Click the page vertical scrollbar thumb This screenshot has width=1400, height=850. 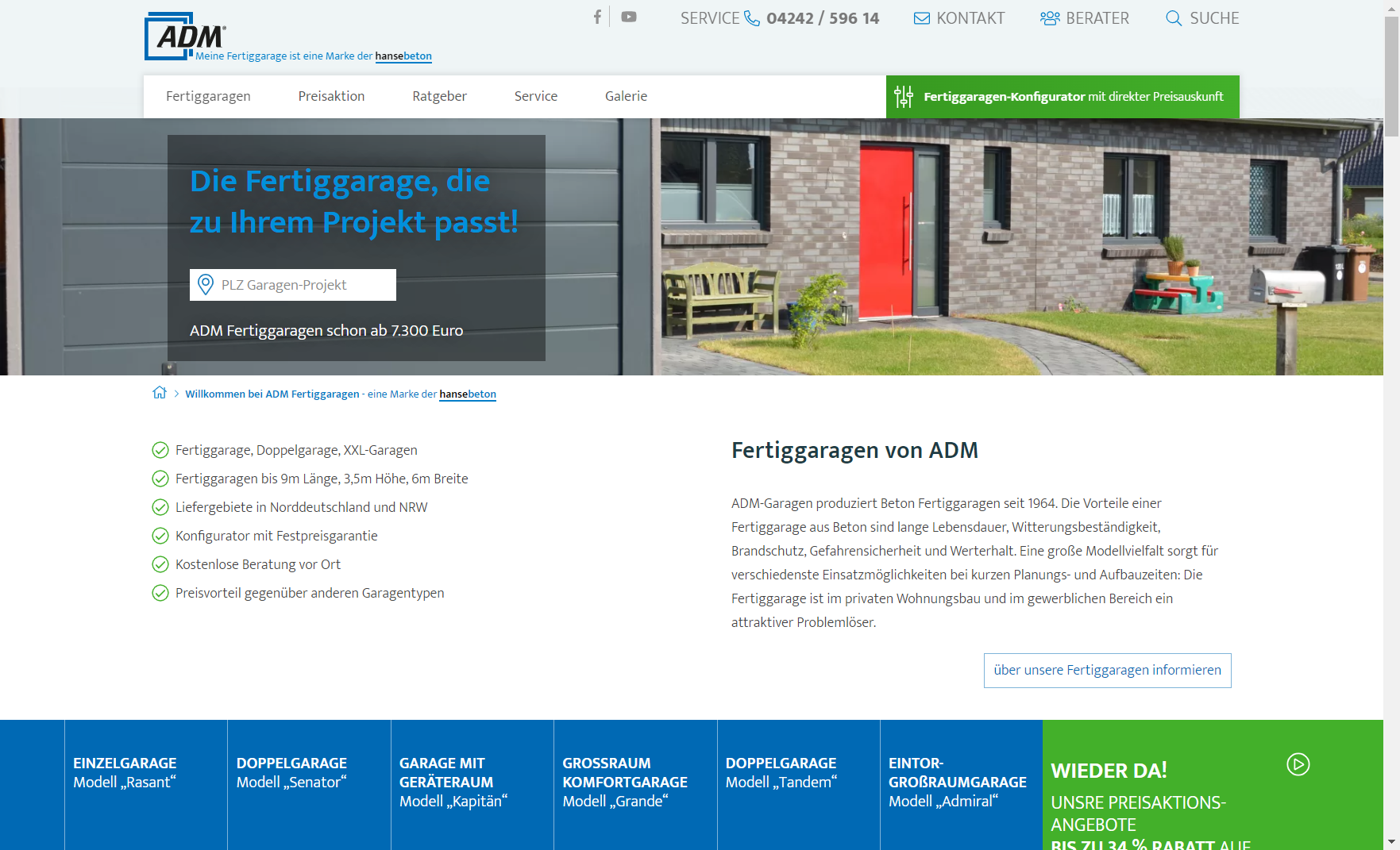(1392, 76)
